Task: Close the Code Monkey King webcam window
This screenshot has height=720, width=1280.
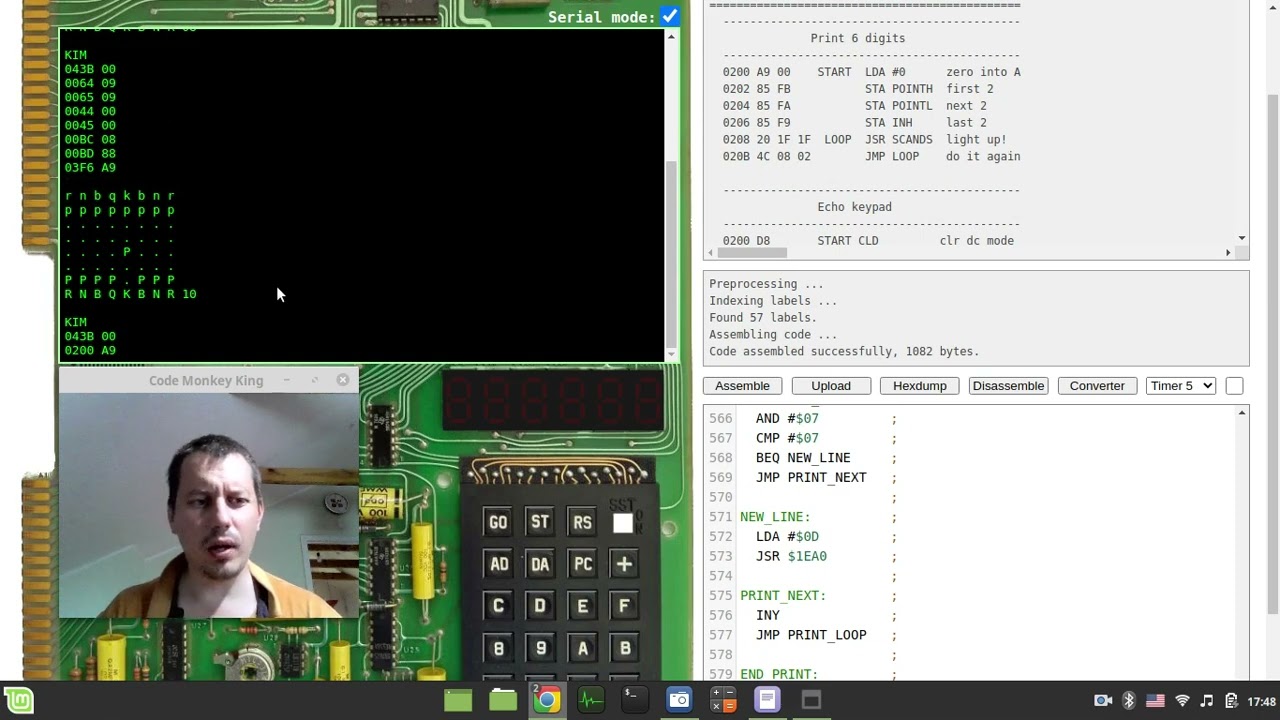Action: pos(343,380)
